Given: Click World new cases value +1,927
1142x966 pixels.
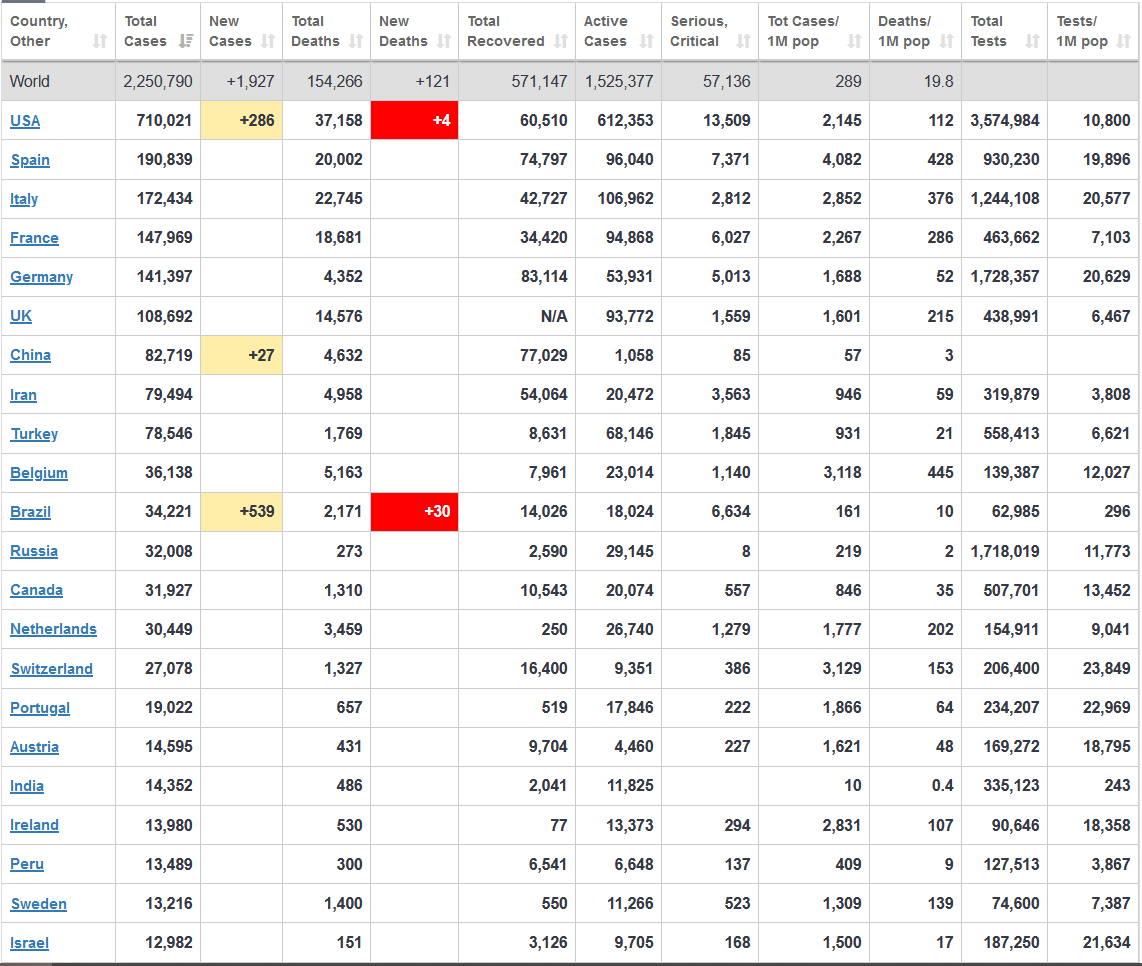Looking at the screenshot, I should tap(251, 82).
